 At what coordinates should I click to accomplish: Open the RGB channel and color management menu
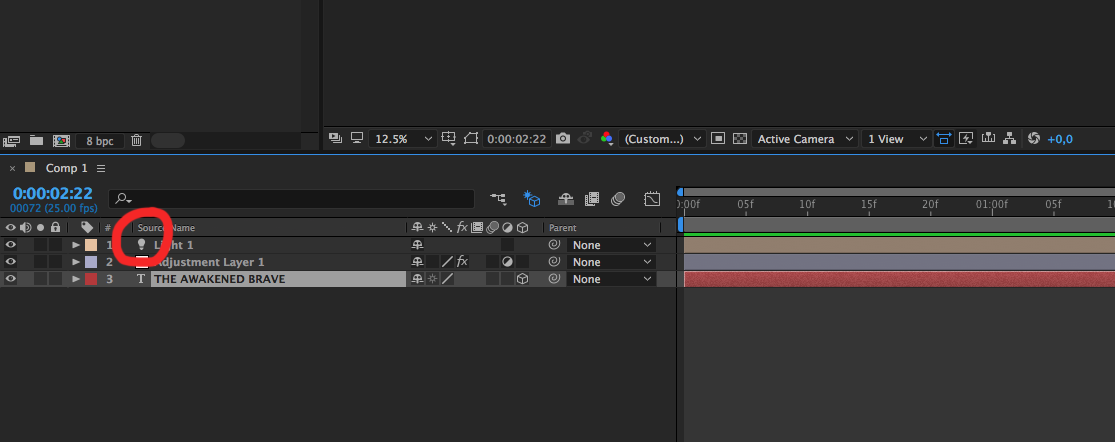tap(607, 139)
